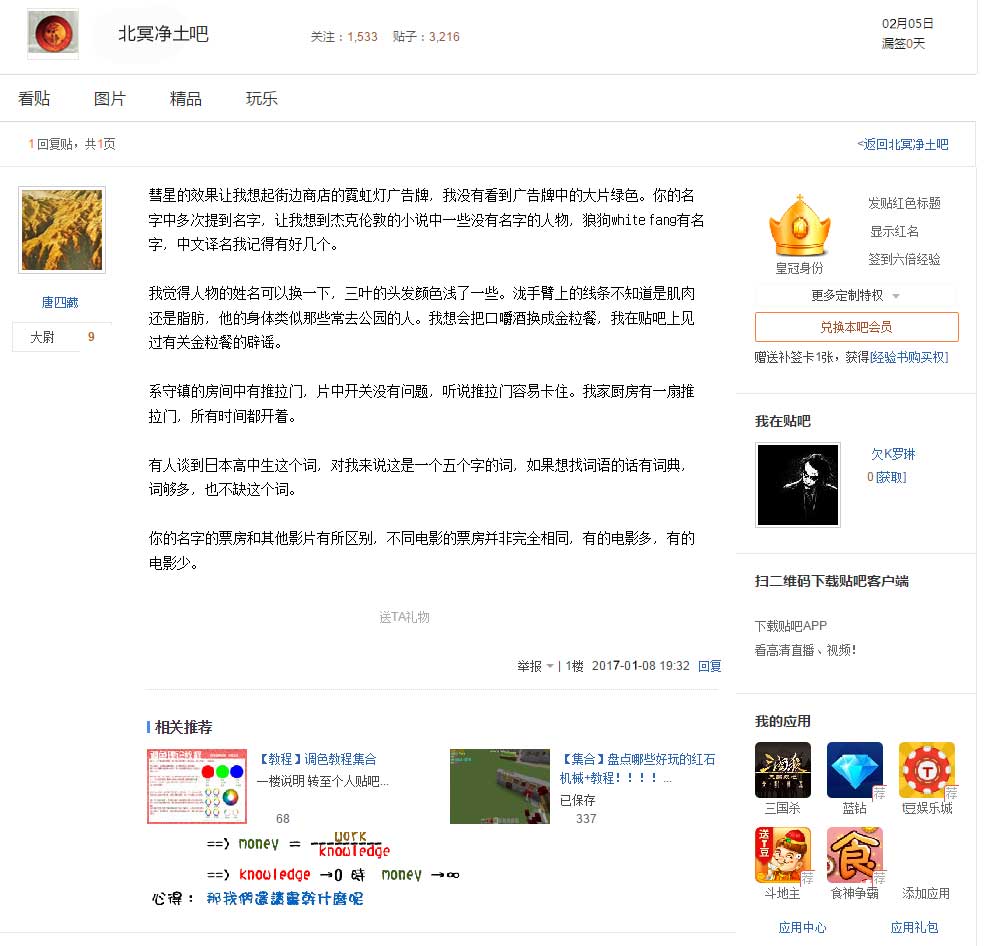The width and height of the screenshot is (994, 946).
Task: Click 兑换本吧会员 button
Action: click(856, 327)
